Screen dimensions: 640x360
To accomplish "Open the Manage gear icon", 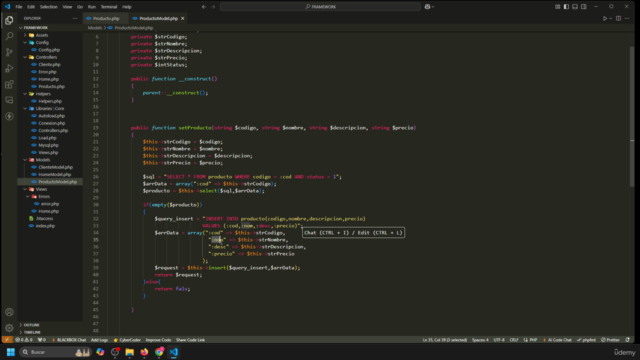I will (9, 328).
